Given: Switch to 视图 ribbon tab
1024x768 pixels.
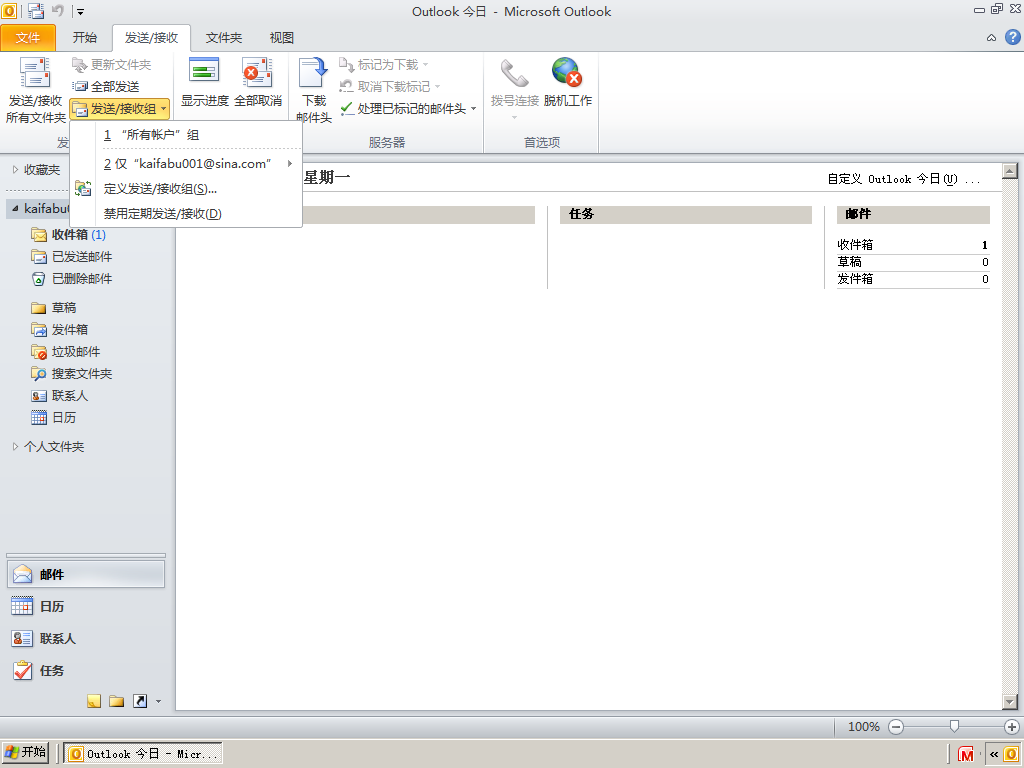Looking at the screenshot, I should point(281,38).
